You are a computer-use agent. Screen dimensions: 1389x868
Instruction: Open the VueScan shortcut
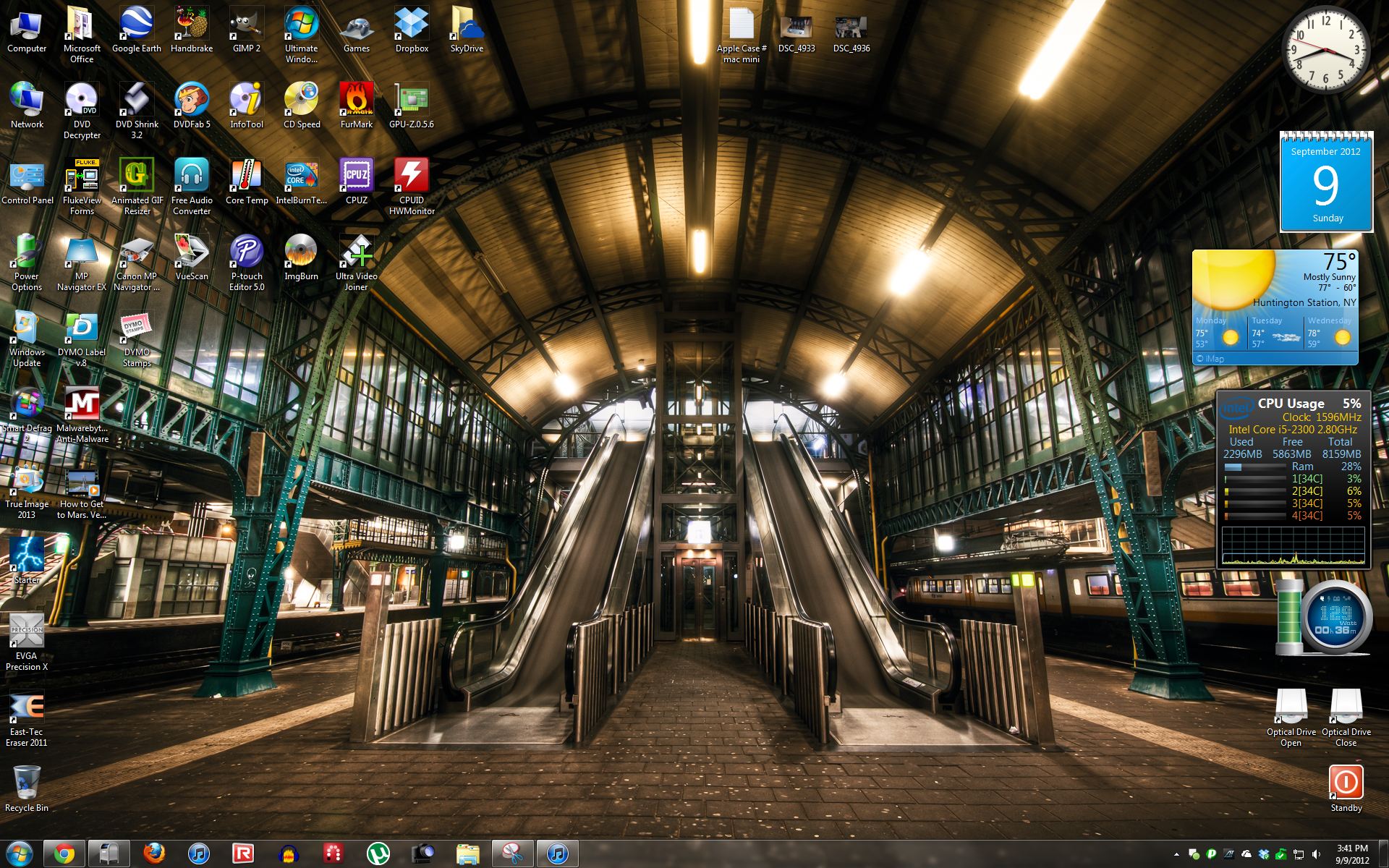pyautogui.click(x=192, y=258)
